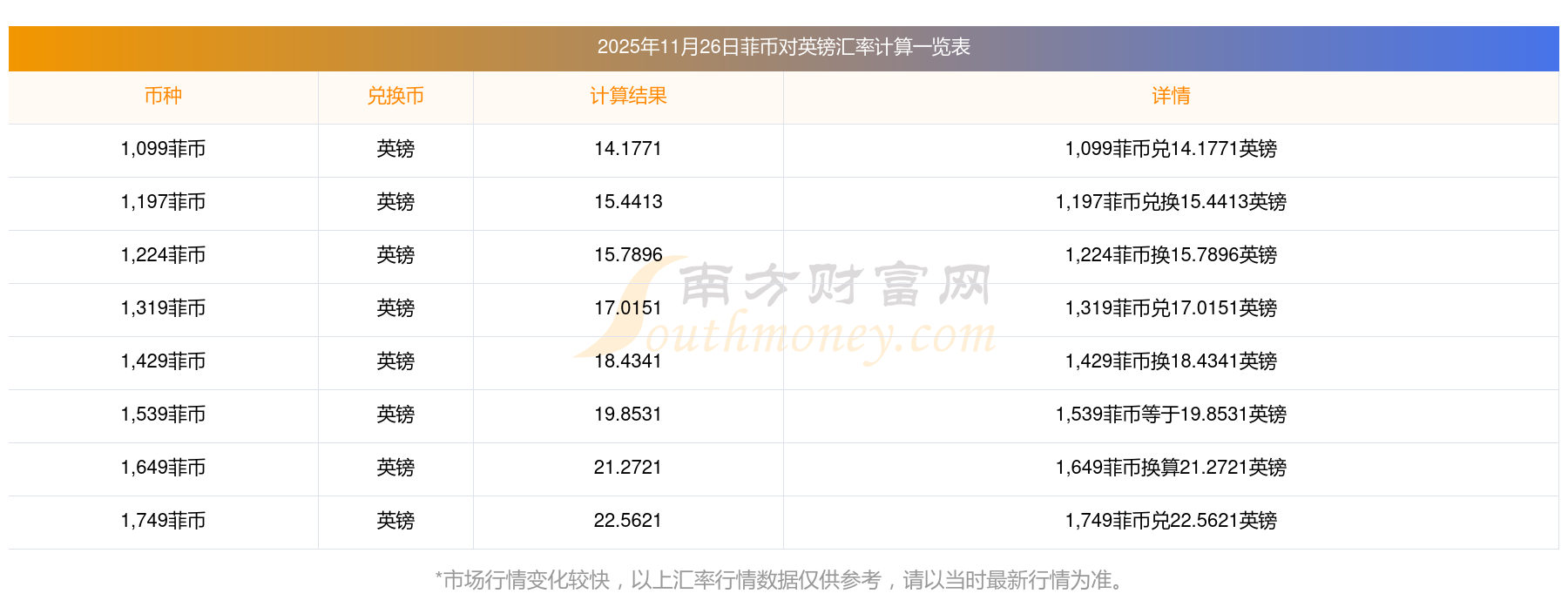This screenshot has height=607, width=1568.
Task: Select the 1,099菲币 cell
Action: [x=163, y=149]
